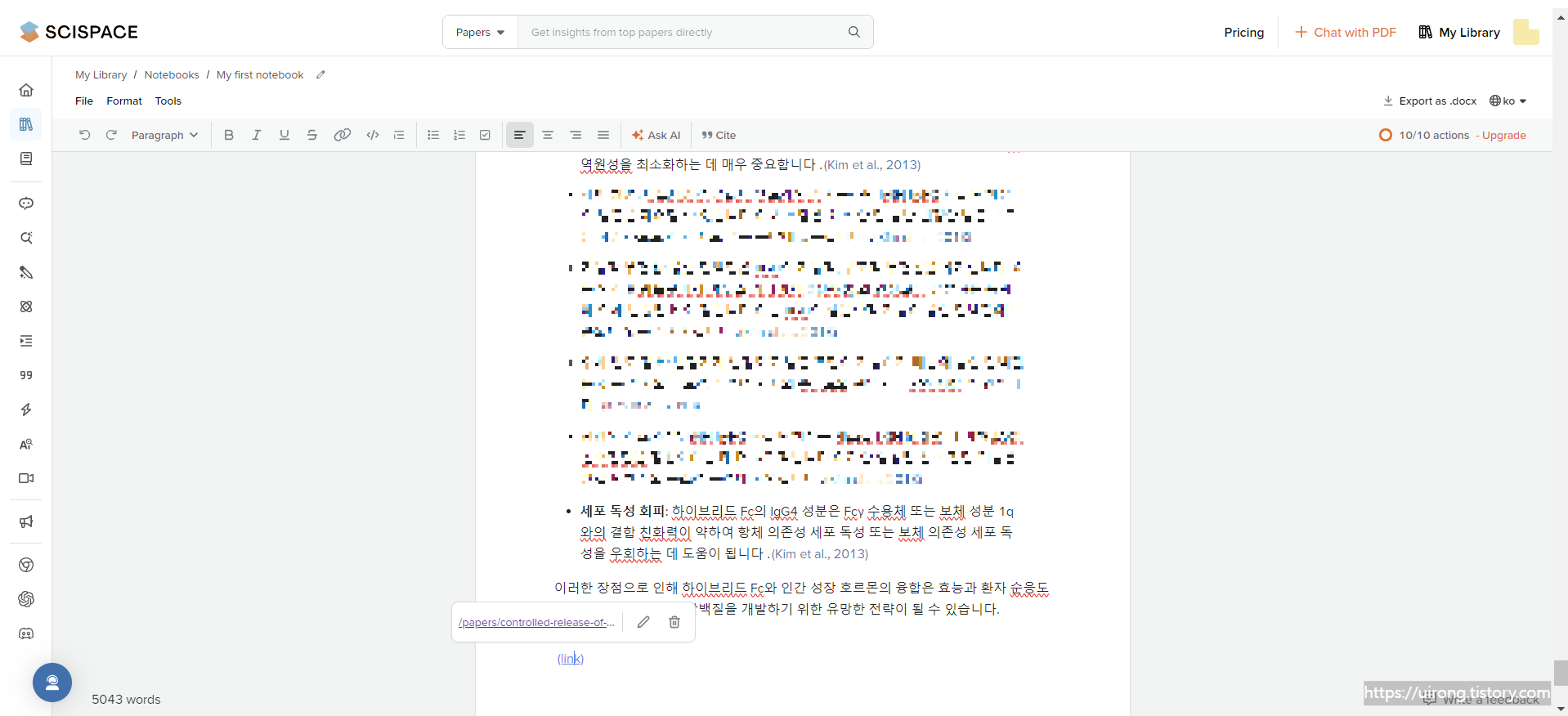Viewport: 1568px width, 716px height.
Task: Go to Notebooks breadcrumb
Action: coord(172,74)
